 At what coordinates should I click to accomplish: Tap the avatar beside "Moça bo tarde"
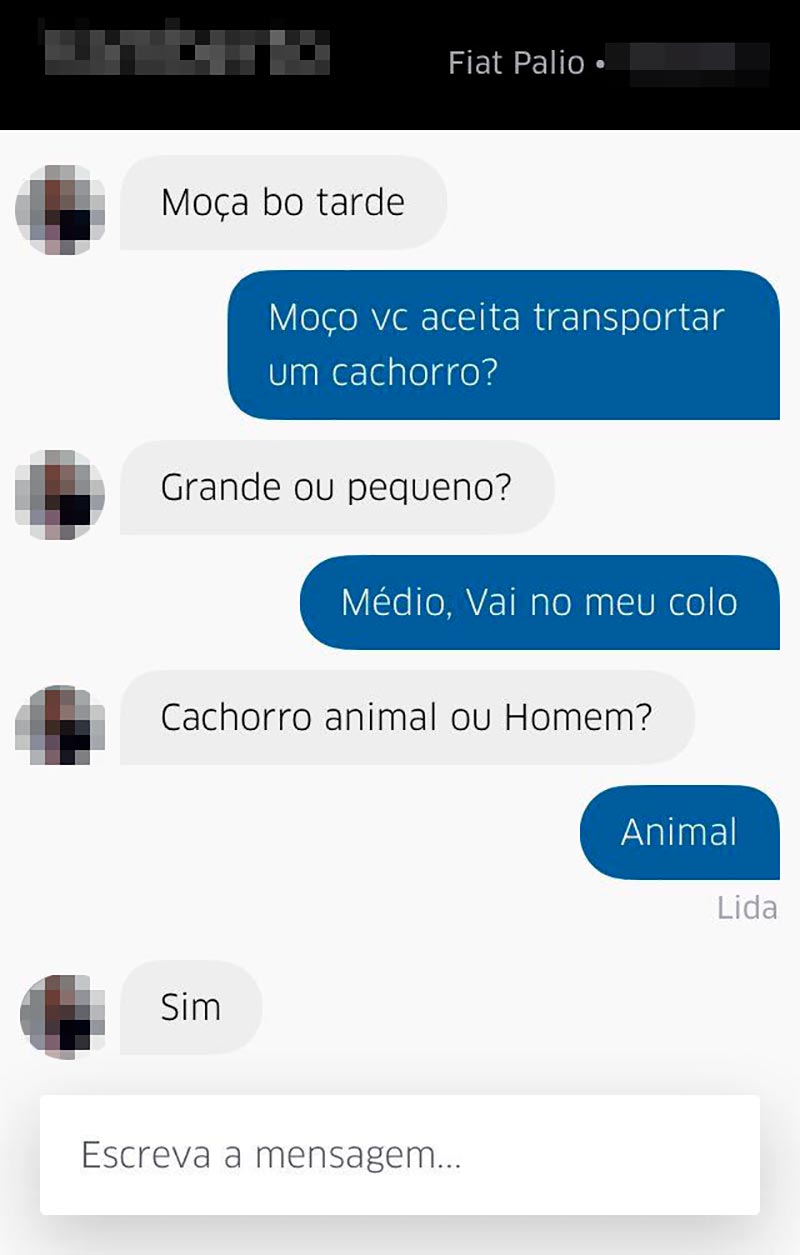pyautogui.click(x=61, y=210)
